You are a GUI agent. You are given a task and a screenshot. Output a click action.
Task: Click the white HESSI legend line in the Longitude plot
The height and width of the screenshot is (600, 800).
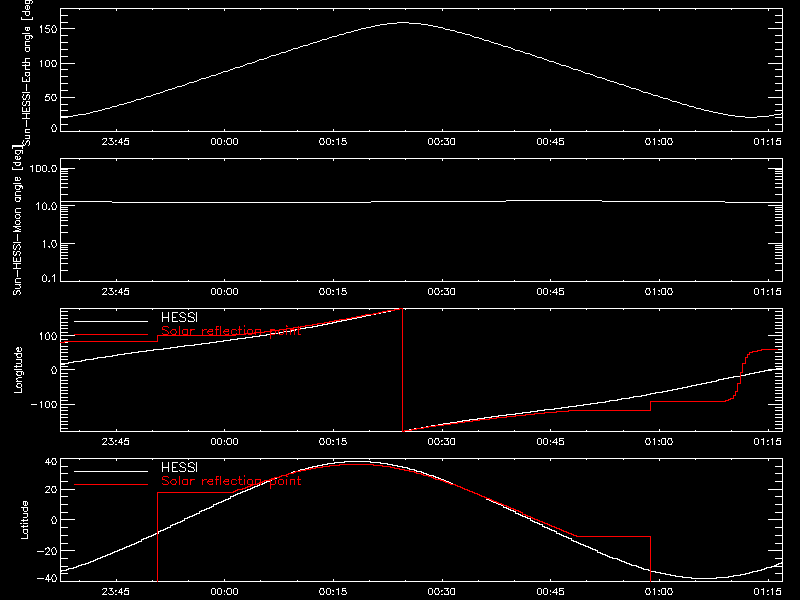(x=111, y=321)
